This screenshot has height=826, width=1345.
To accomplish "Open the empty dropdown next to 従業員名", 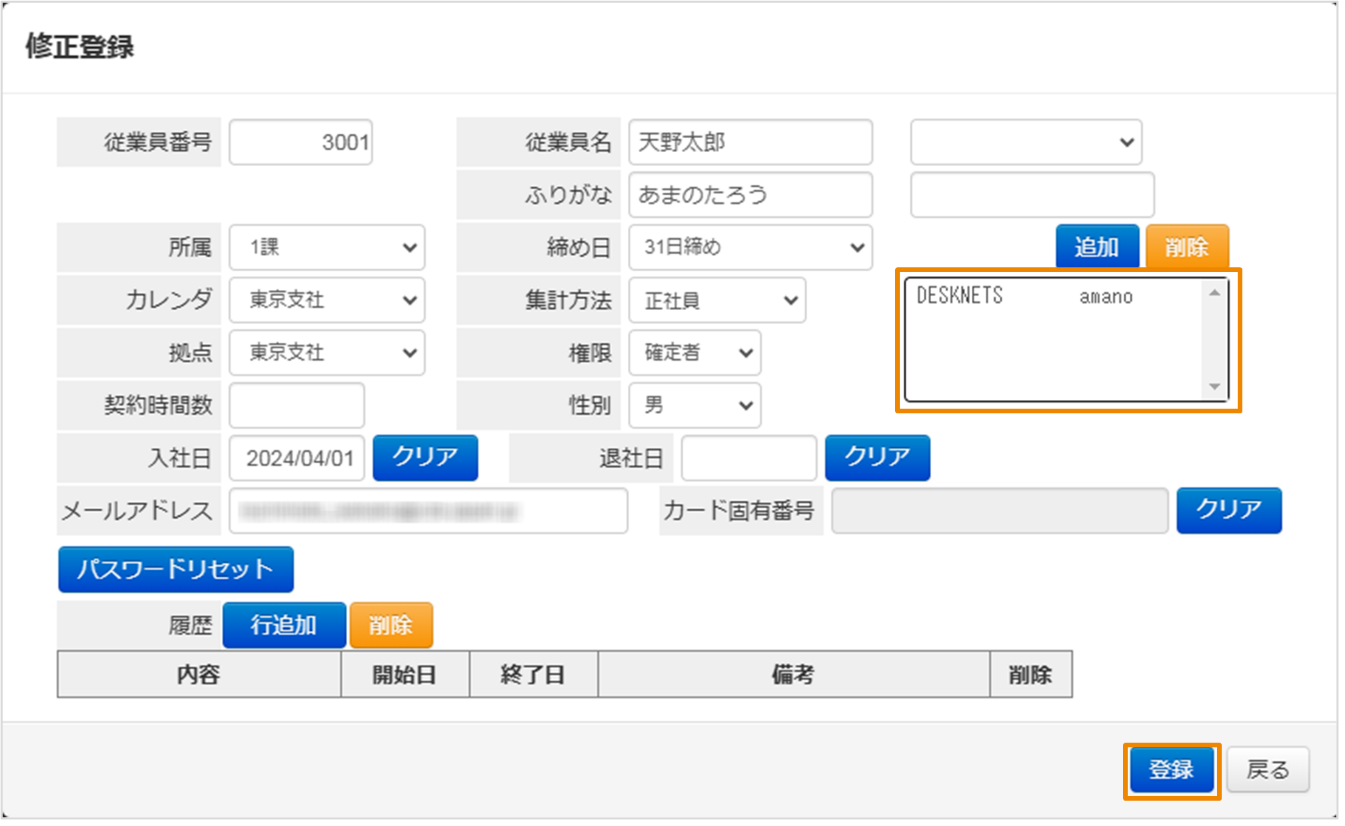I will (x=1025, y=142).
